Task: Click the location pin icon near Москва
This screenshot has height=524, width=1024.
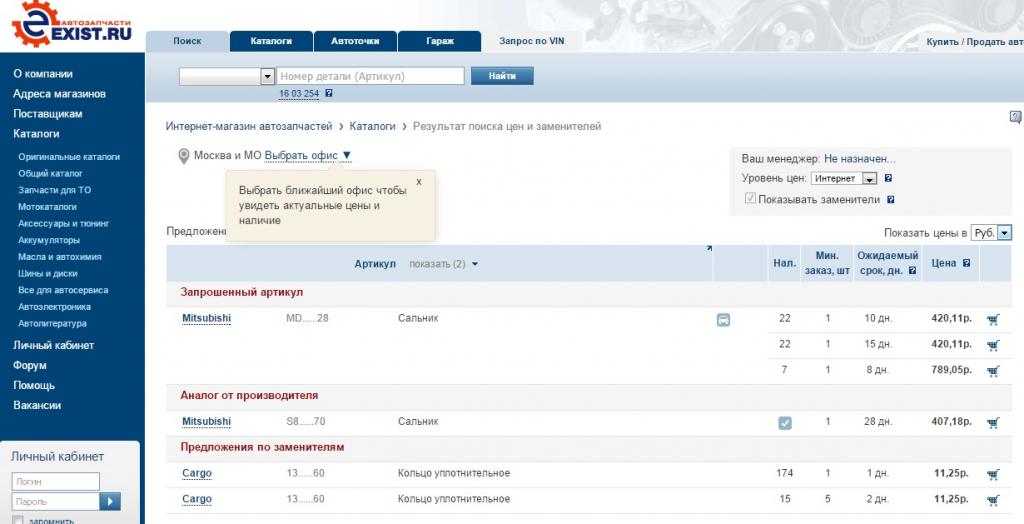Action: [183, 156]
